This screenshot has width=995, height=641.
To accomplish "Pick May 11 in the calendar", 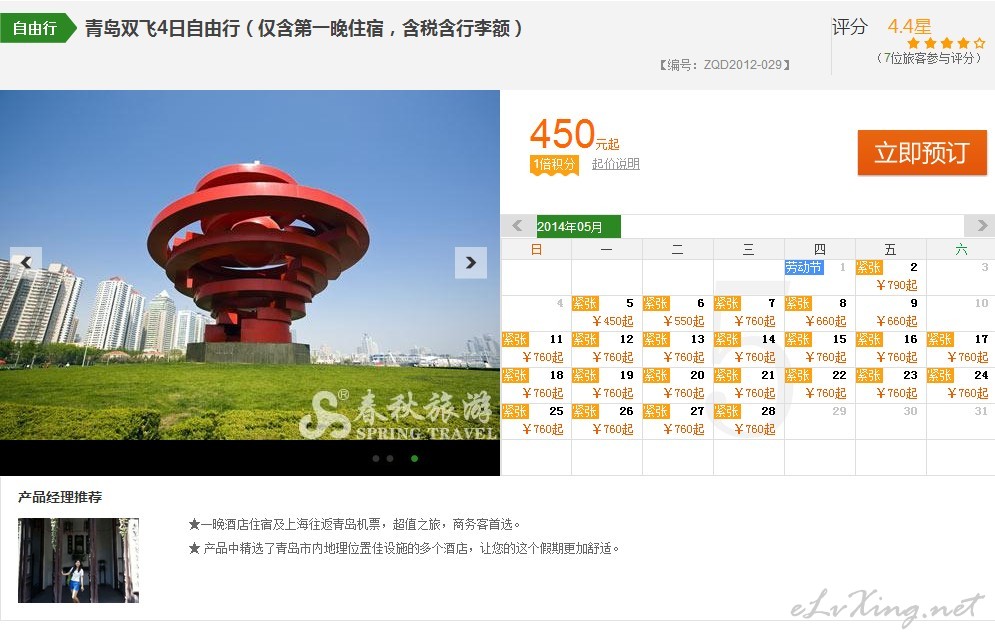I will (536, 348).
